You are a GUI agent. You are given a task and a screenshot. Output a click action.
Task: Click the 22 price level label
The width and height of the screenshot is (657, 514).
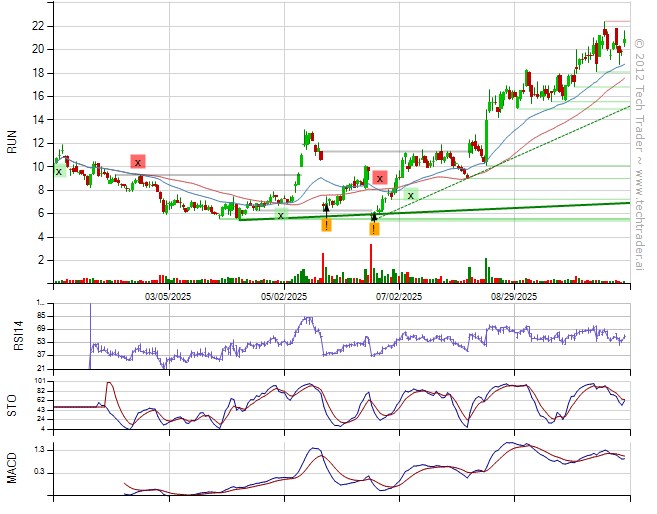click(38, 25)
